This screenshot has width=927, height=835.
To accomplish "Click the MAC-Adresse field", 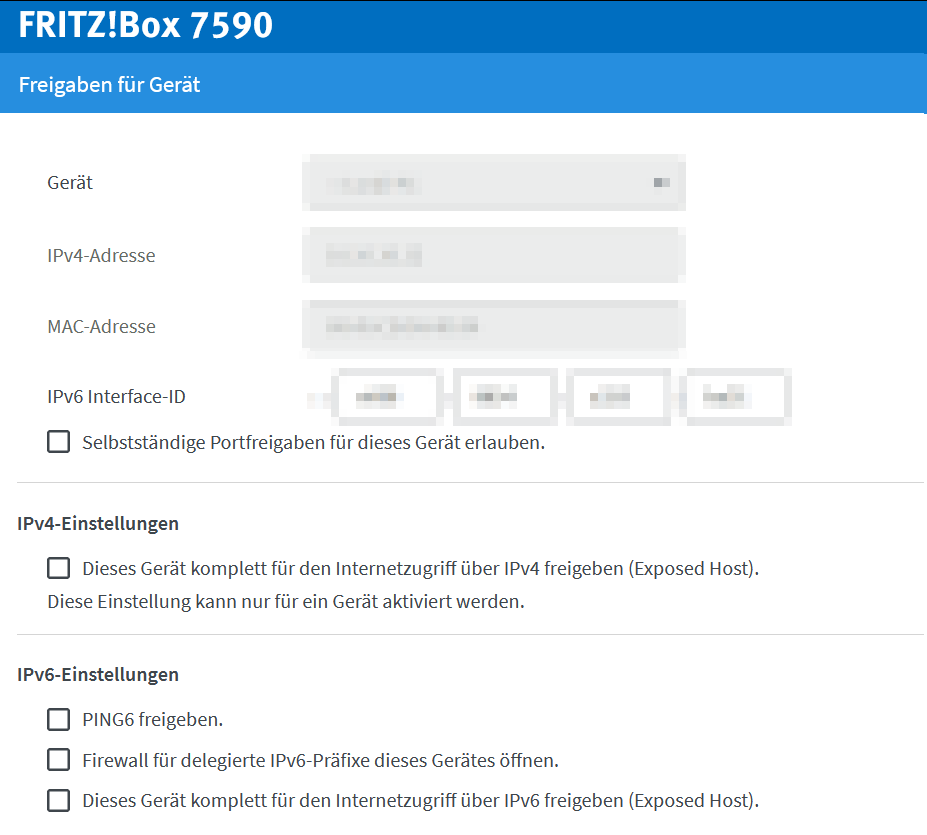I will point(494,326).
